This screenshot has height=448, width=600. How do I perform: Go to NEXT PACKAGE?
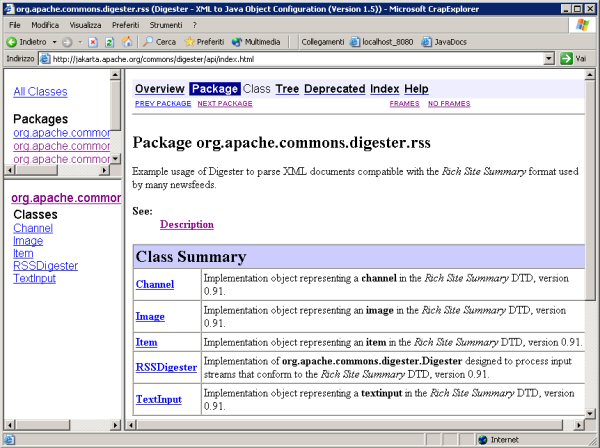coord(225,104)
